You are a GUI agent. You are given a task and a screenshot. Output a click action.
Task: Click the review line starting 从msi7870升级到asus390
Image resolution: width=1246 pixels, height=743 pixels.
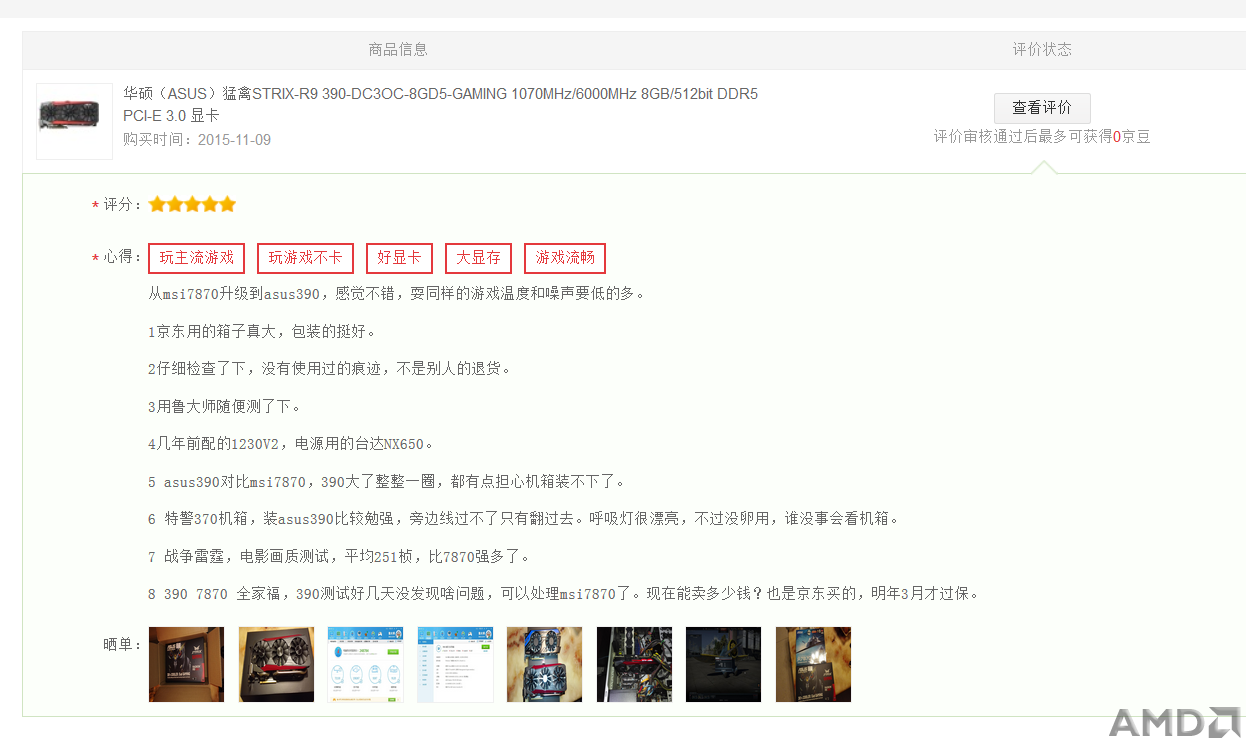pyautogui.click(x=397, y=294)
